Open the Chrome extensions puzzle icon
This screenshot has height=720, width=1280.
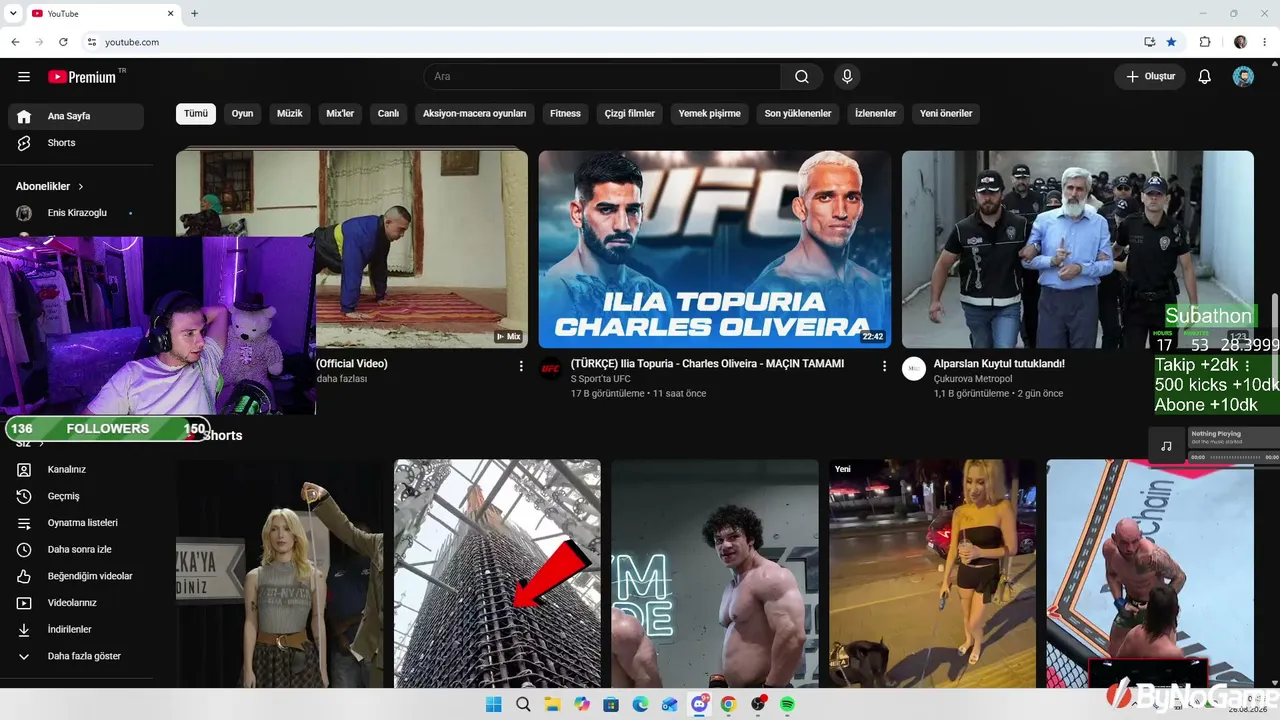(1205, 42)
